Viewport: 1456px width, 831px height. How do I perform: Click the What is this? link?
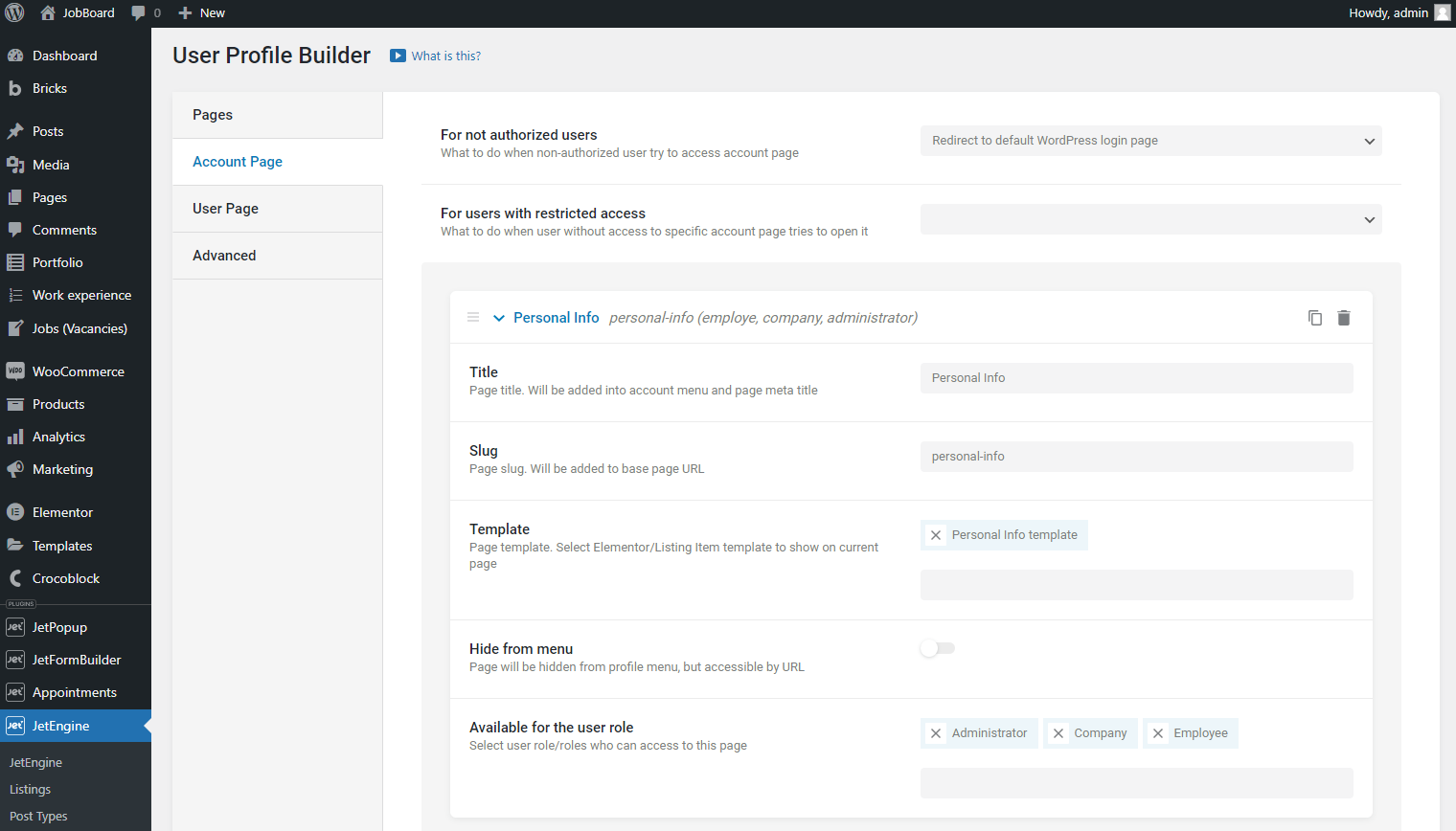[446, 56]
